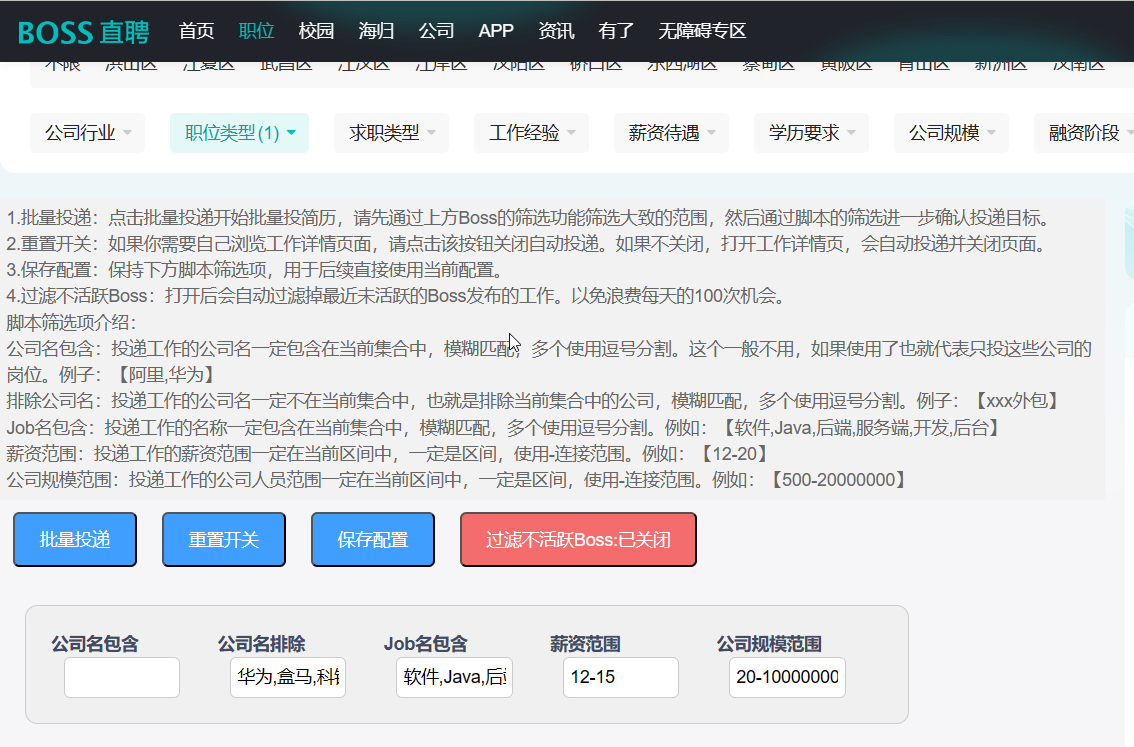The image size is (1134, 747).
Task: Expand the 公司规模 filter dropdown
Action: click(951, 133)
